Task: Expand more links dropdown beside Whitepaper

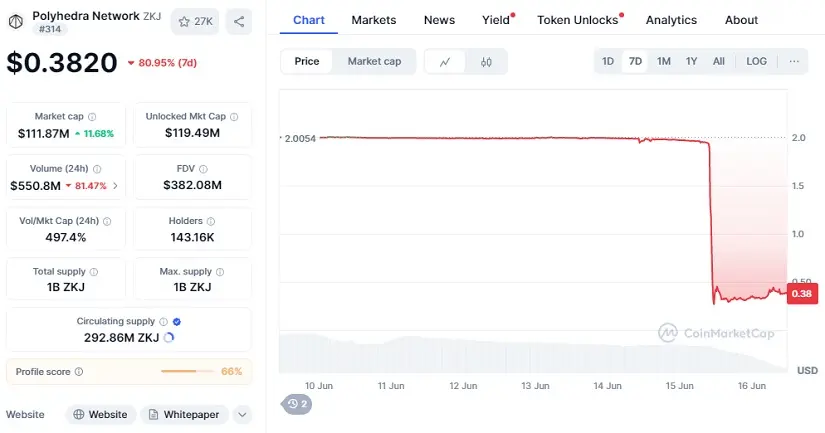Action: pyautogui.click(x=242, y=415)
